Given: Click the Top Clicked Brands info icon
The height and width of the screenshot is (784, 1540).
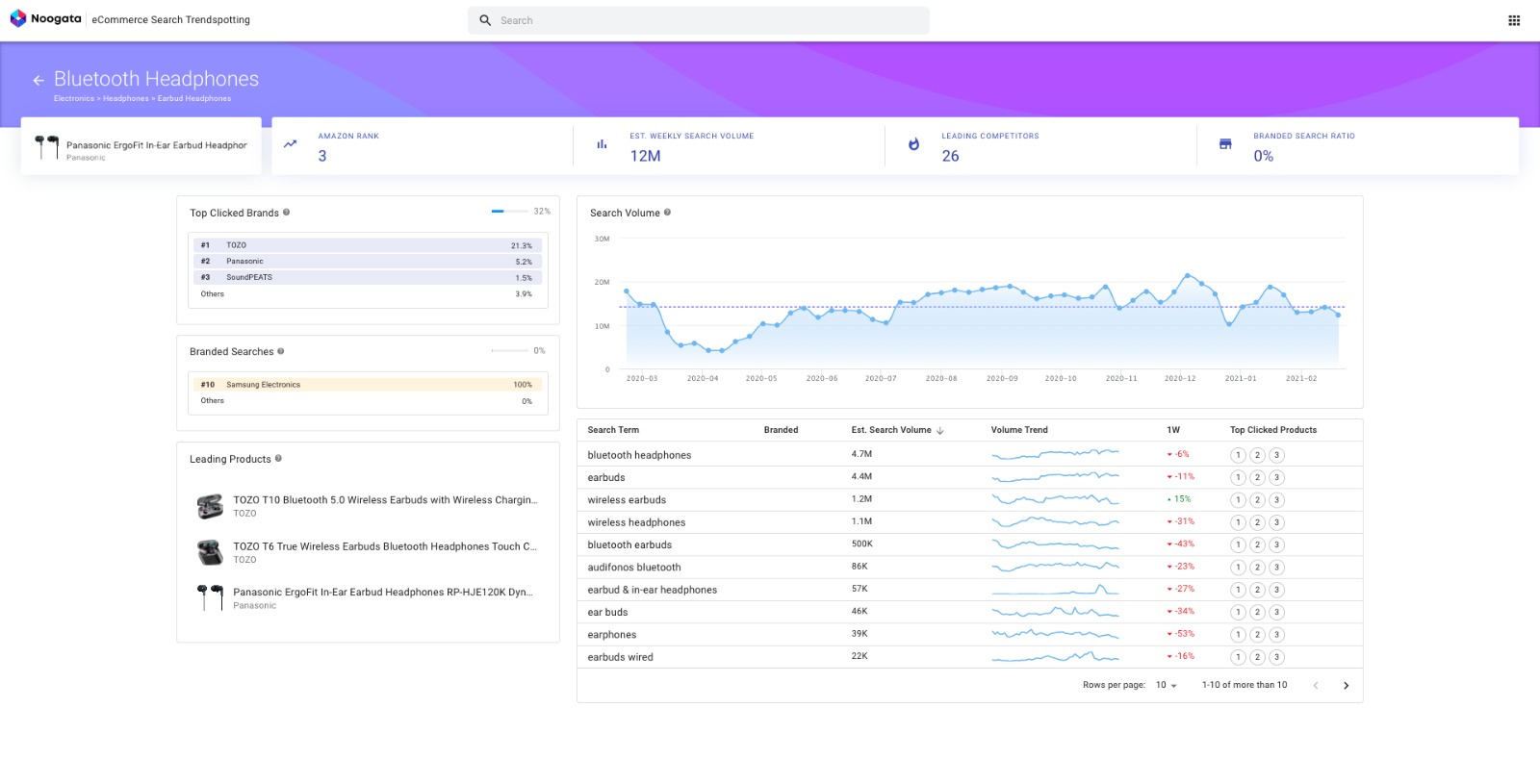Looking at the screenshot, I should pos(286,213).
